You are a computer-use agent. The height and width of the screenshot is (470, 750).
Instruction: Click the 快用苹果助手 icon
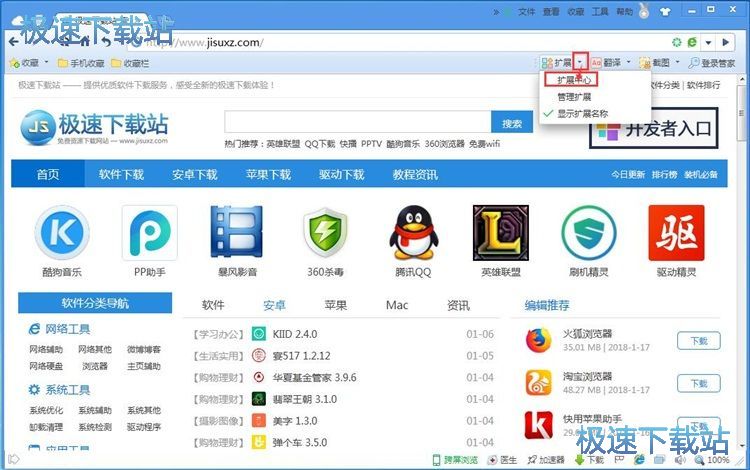coord(538,425)
